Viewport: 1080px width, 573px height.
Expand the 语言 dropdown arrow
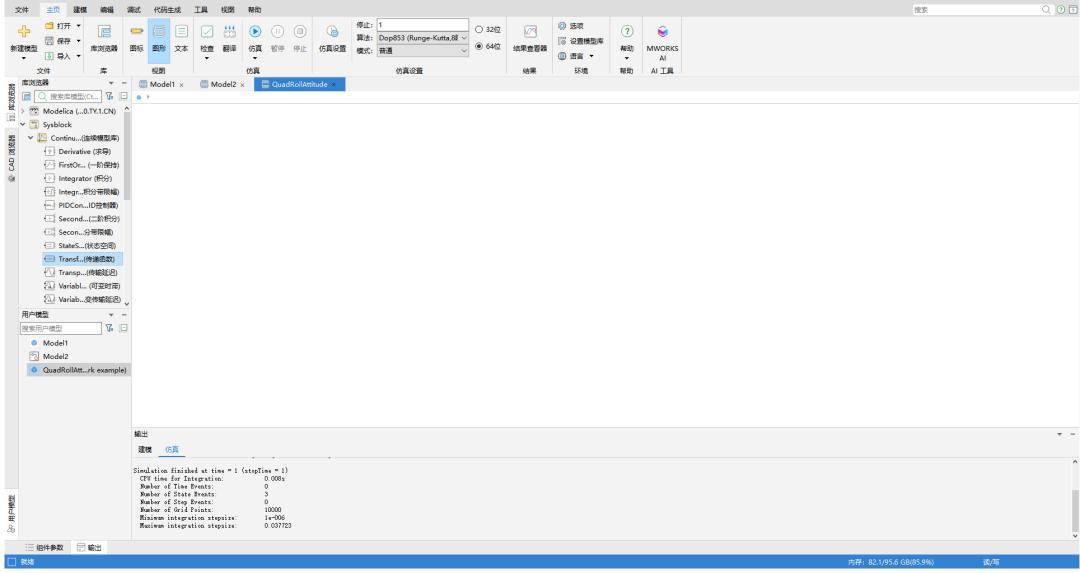[x=591, y=56]
